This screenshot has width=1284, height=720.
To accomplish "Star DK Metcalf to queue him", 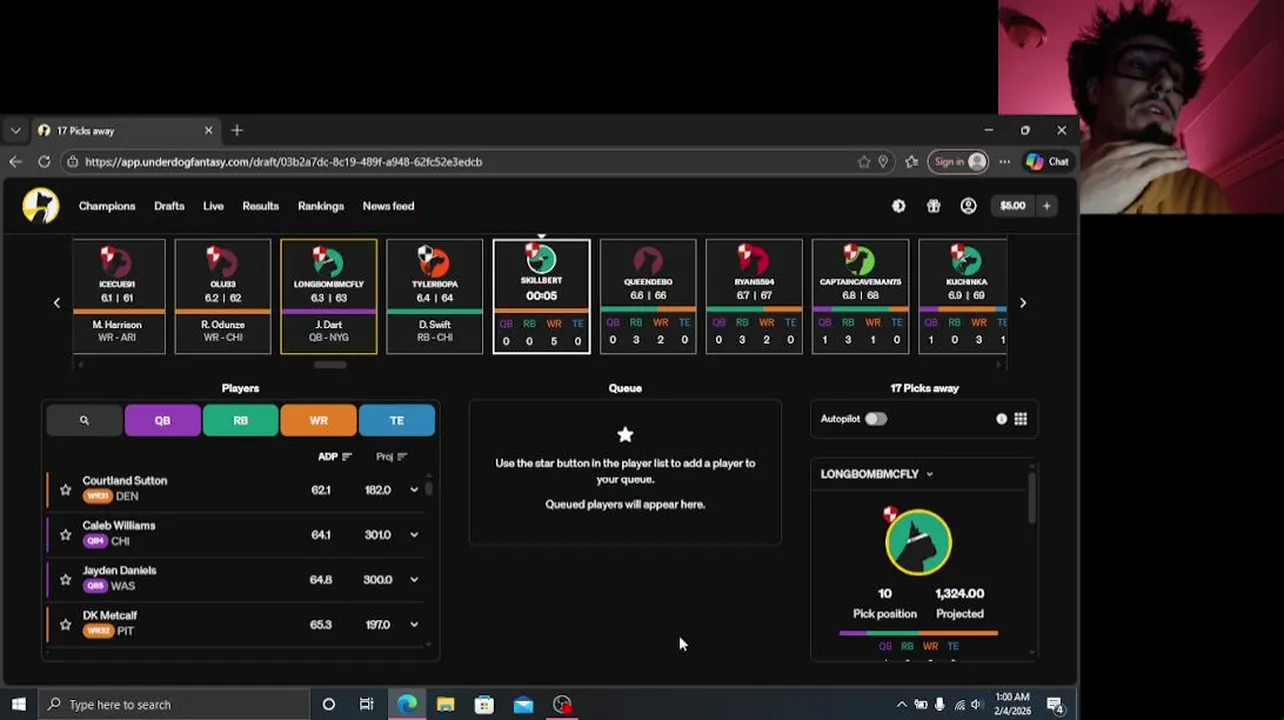I will click(65, 625).
